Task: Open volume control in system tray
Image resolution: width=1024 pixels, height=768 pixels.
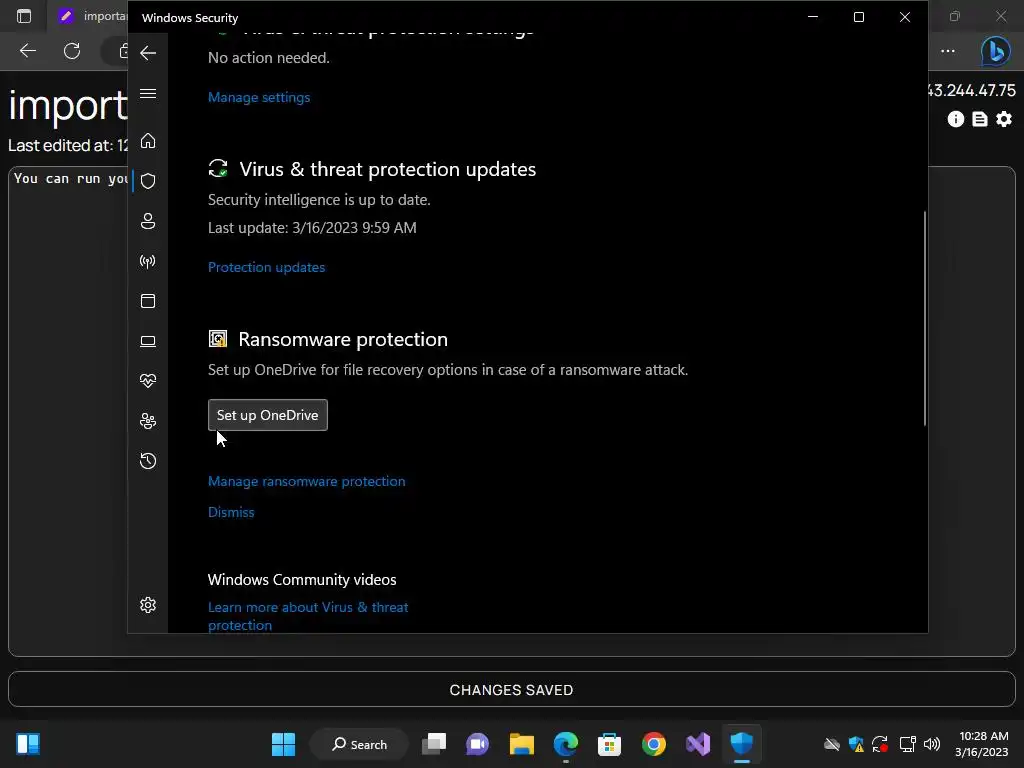Action: click(x=932, y=744)
